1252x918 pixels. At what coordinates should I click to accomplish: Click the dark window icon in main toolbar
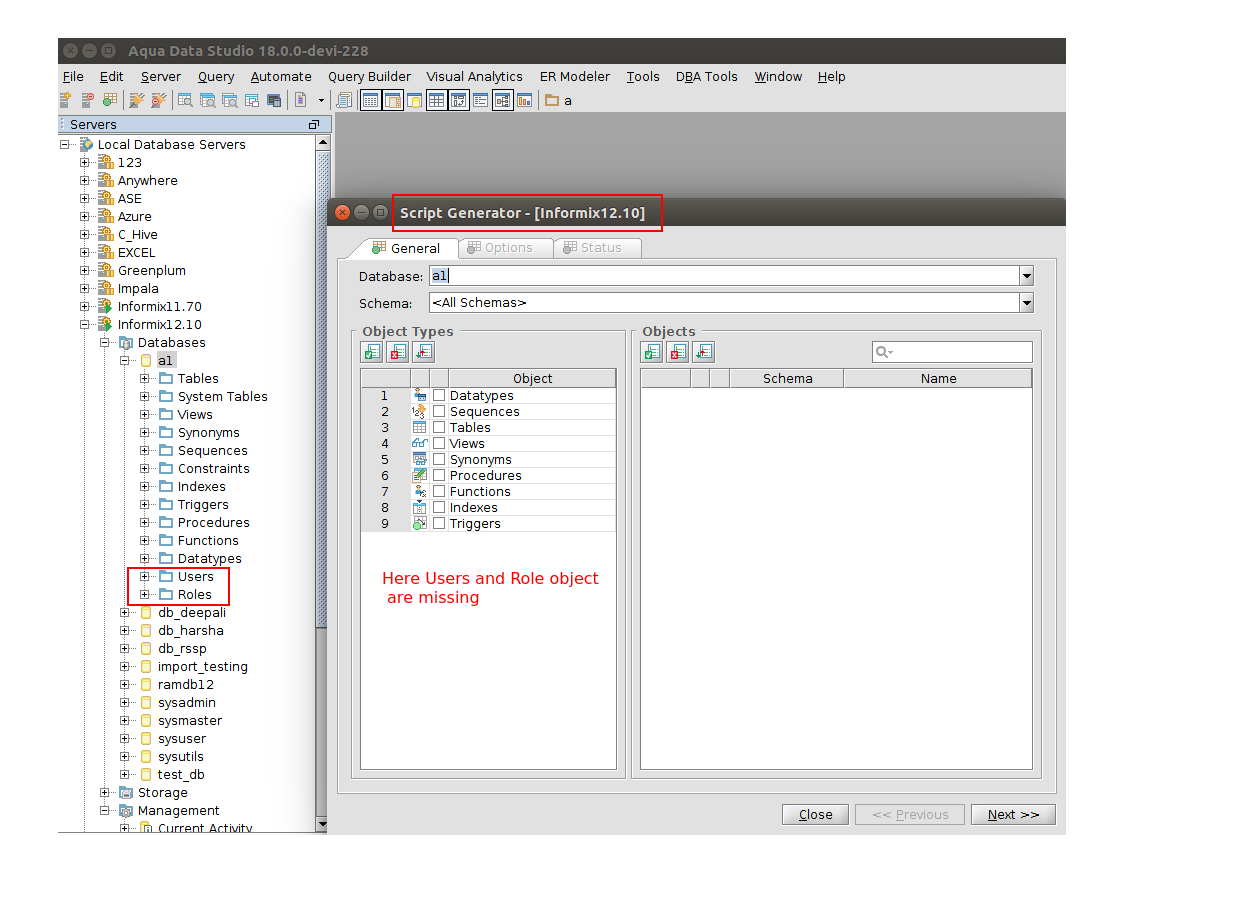click(x=274, y=100)
